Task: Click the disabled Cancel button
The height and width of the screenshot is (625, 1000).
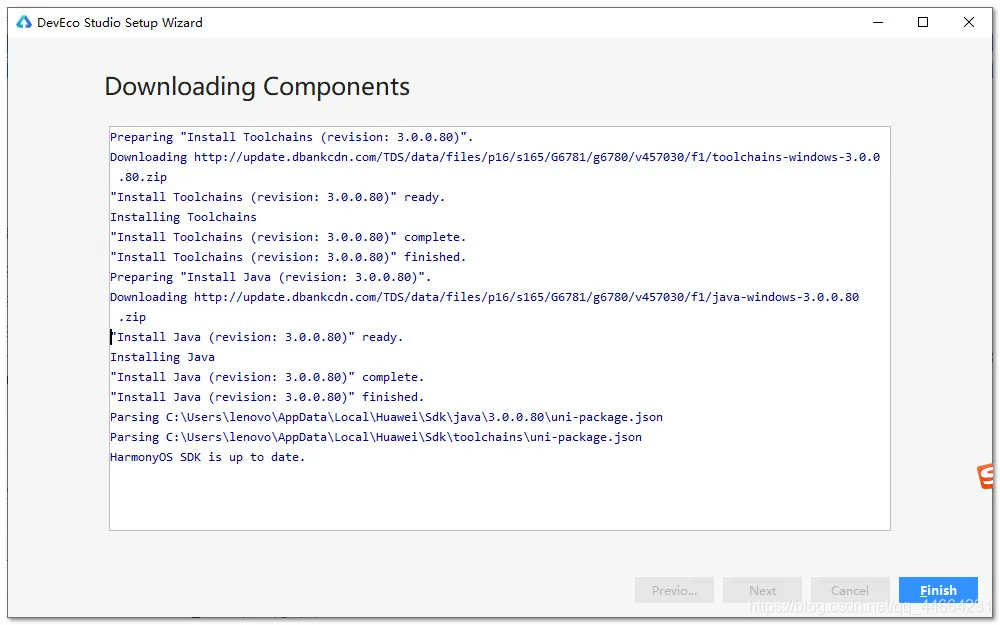Action: coord(849,590)
